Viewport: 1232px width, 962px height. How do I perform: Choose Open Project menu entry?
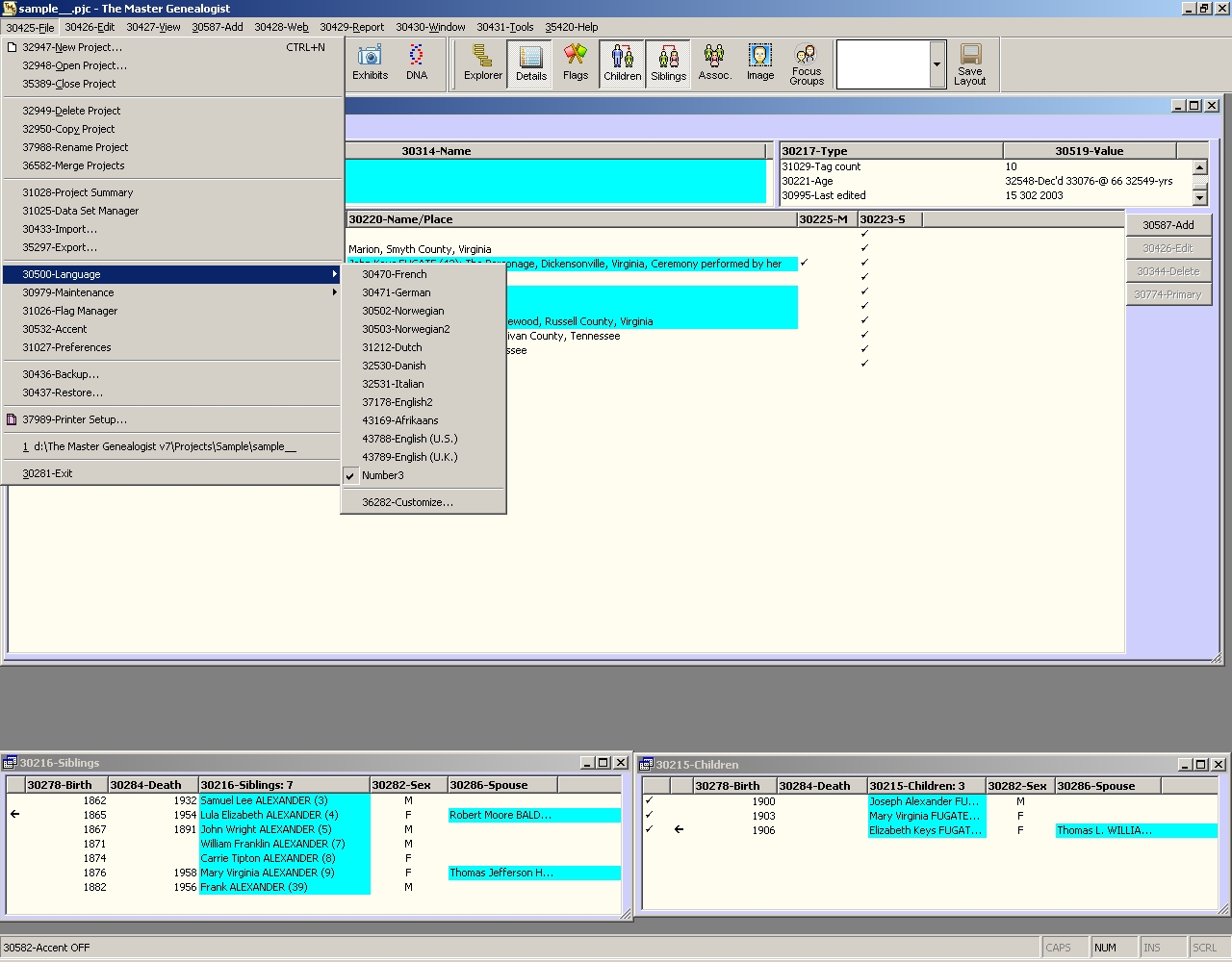172,65
